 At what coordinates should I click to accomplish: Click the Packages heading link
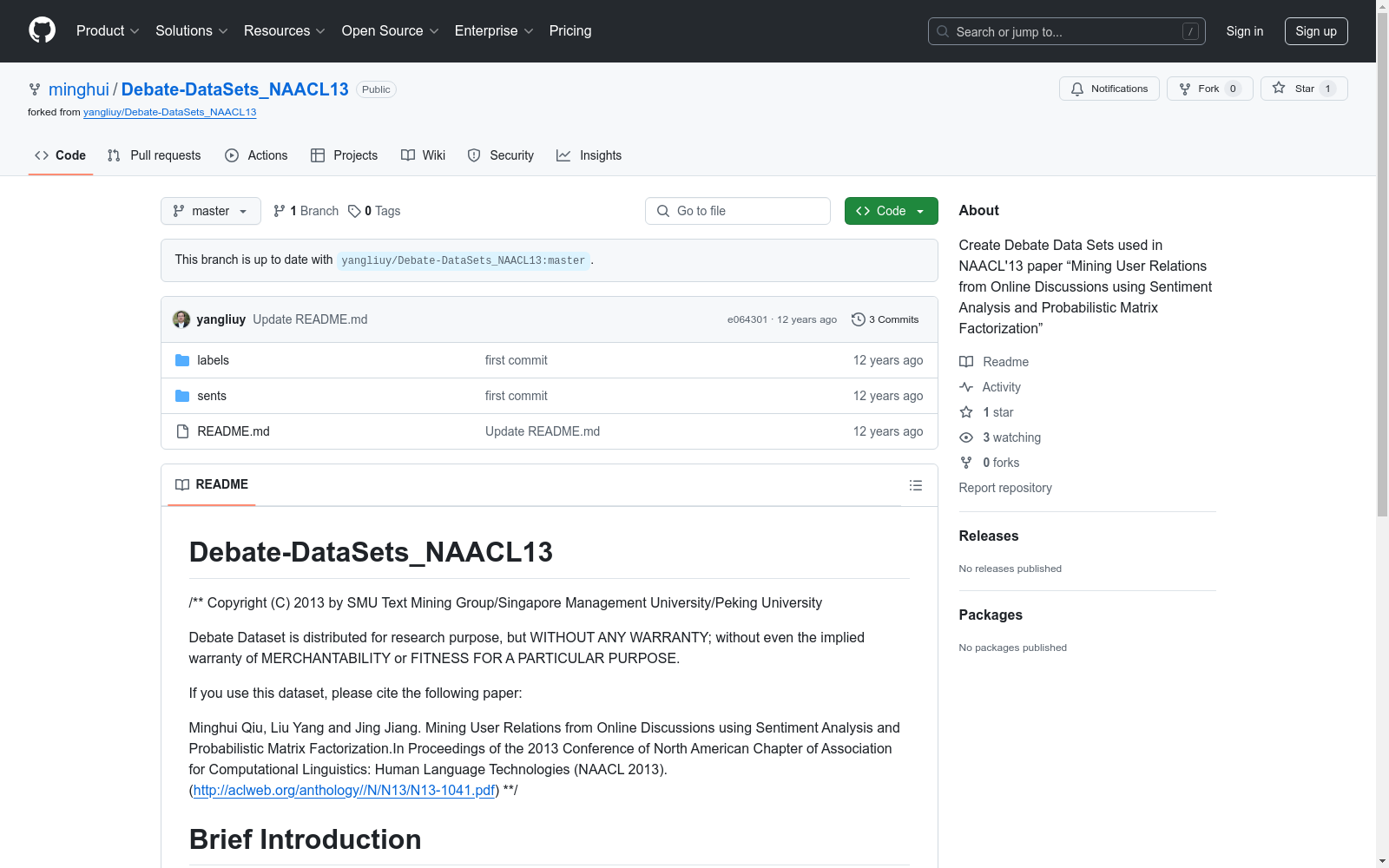[x=991, y=615]
